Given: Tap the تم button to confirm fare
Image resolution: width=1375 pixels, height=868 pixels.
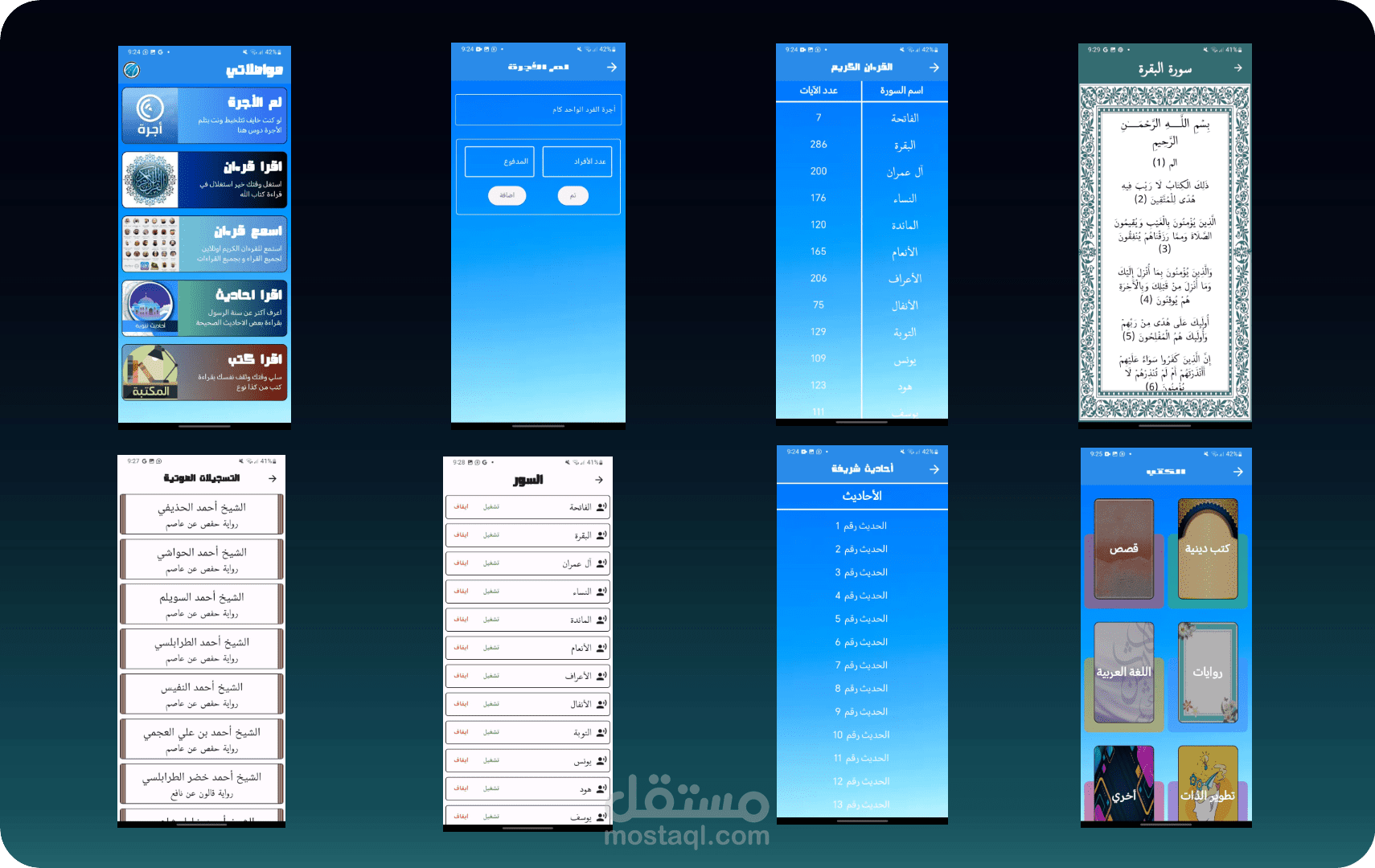Looking at the screenshot, I should (573, 195).
